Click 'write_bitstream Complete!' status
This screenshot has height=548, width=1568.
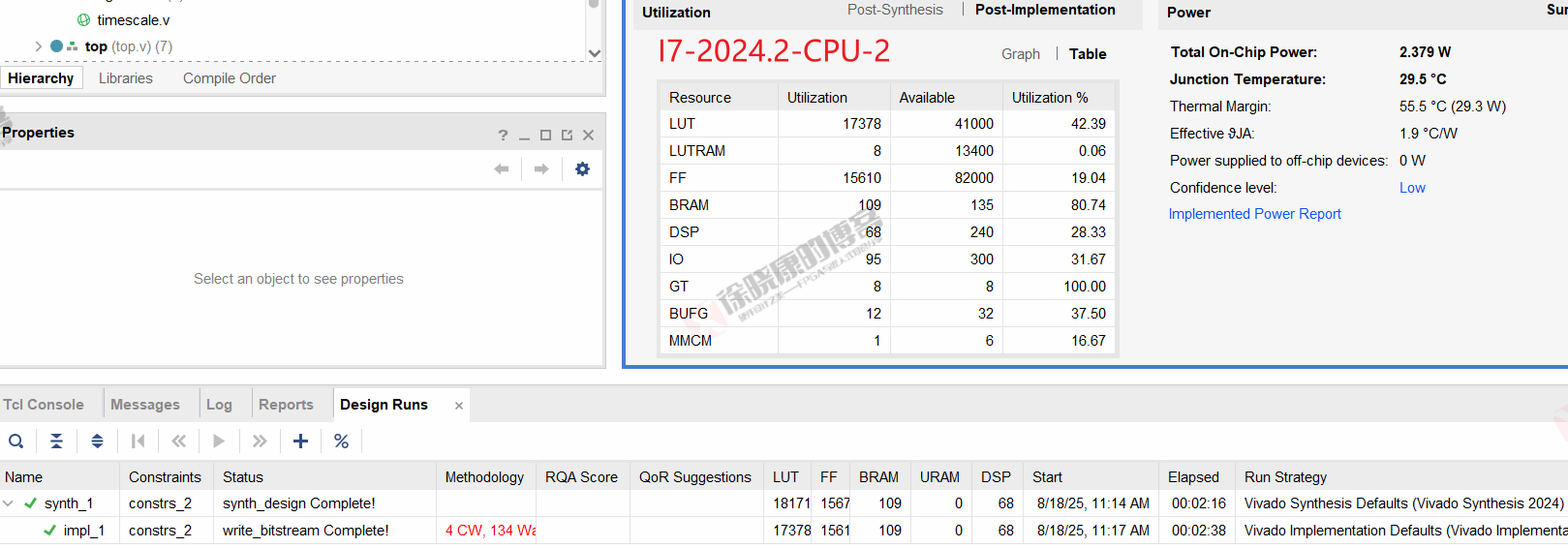(305, 531)
